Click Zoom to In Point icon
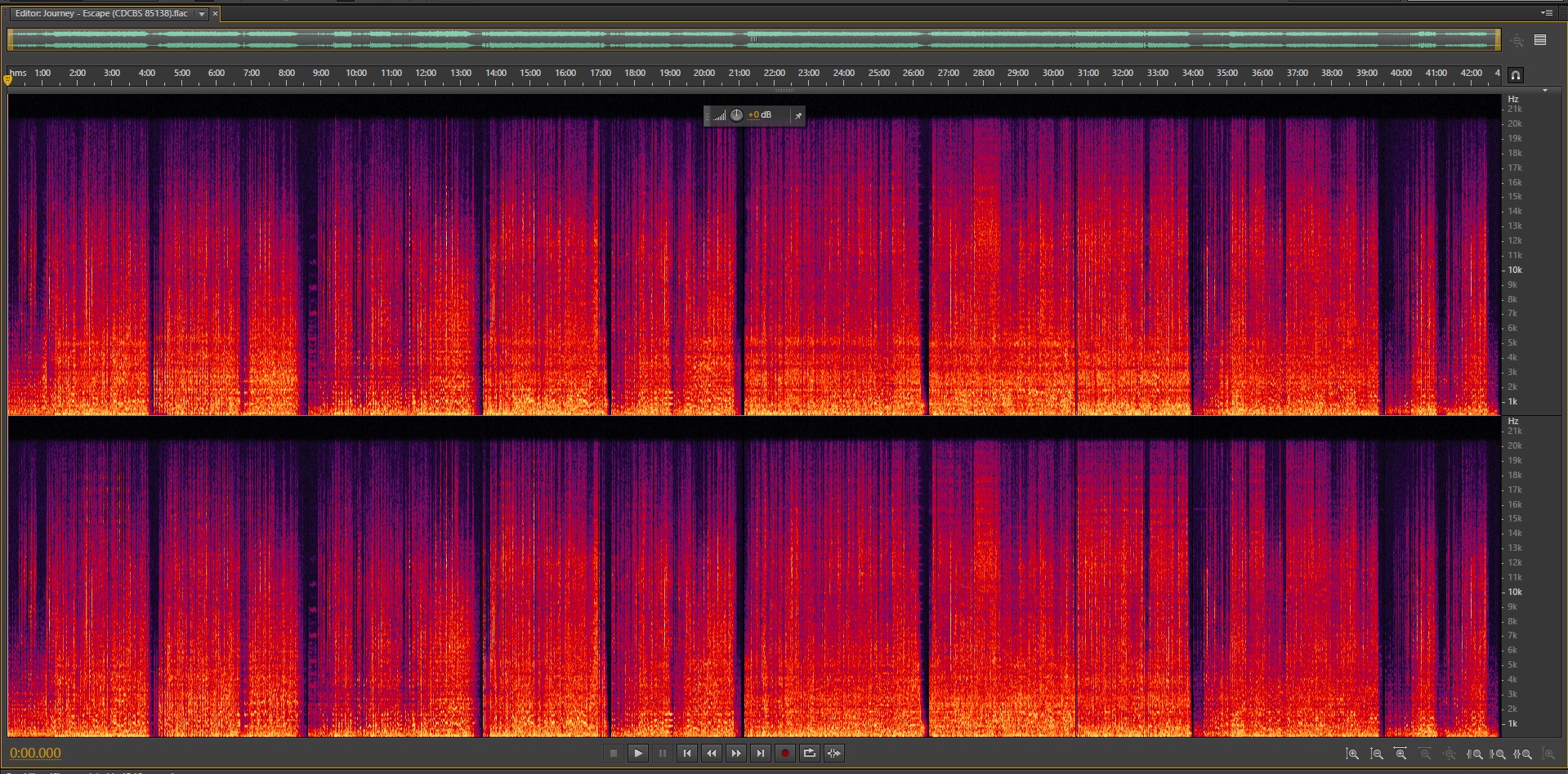Image resolution: width=1568 pixels, height=774 pixels. [x=1475, y=754]
